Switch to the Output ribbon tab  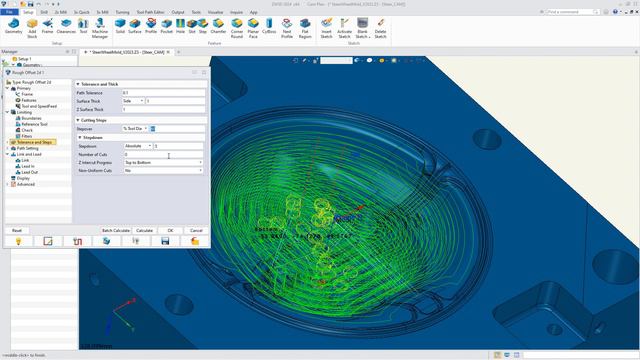178,12
